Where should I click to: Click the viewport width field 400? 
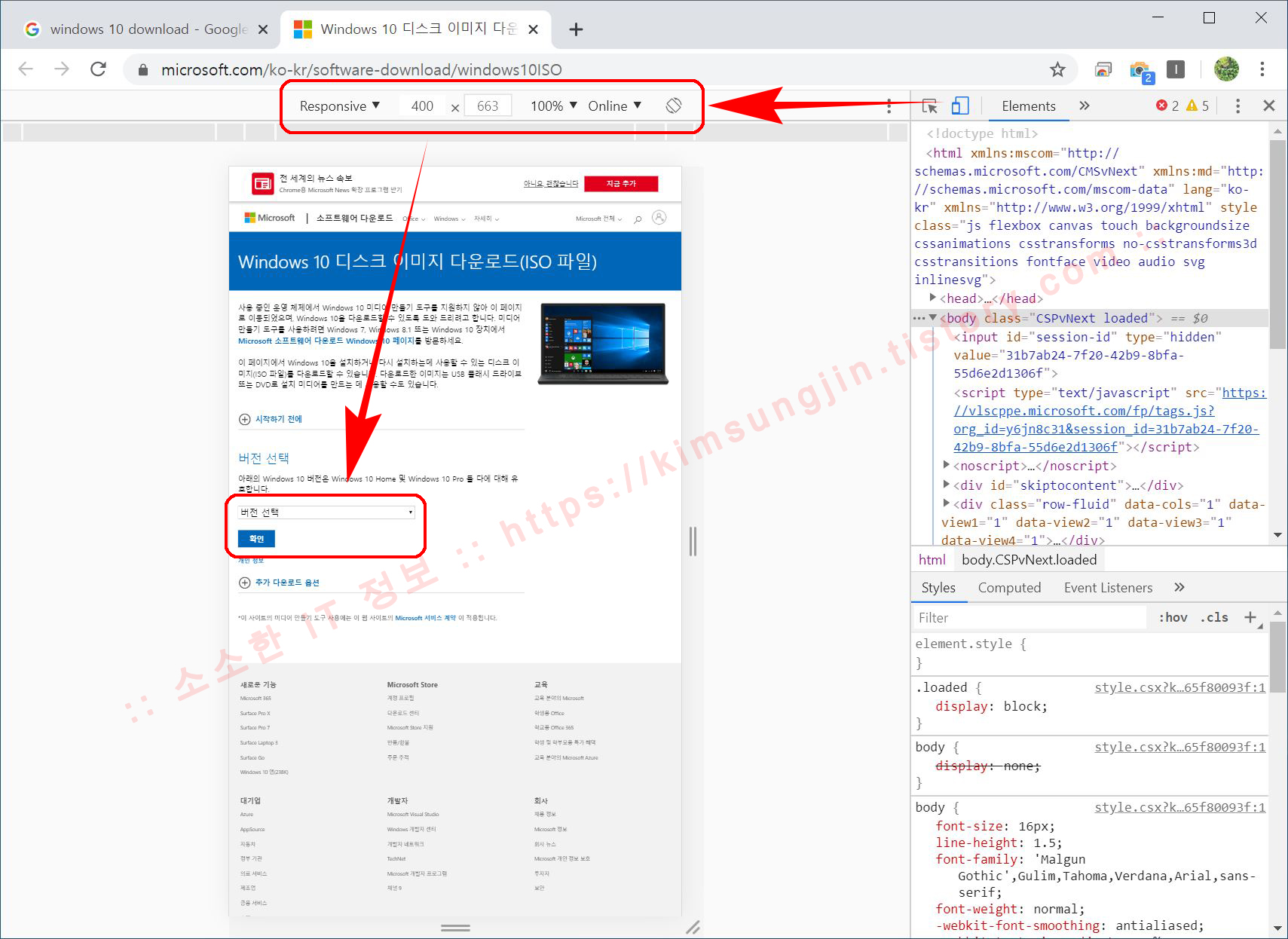422,106
